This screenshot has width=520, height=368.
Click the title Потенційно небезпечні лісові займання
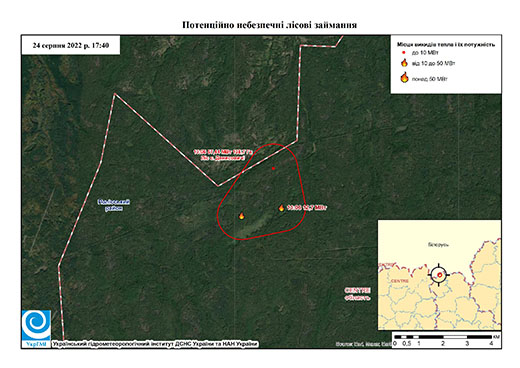pos(269,25)
